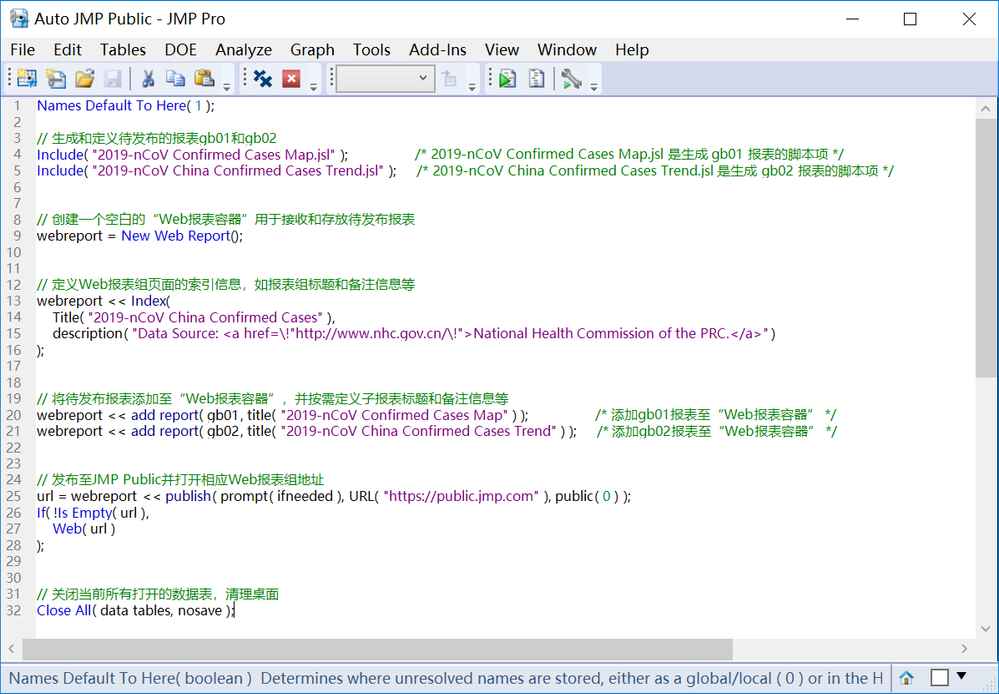
Task: Click the blue double-X toolbar icon
Action: [262, 78]
